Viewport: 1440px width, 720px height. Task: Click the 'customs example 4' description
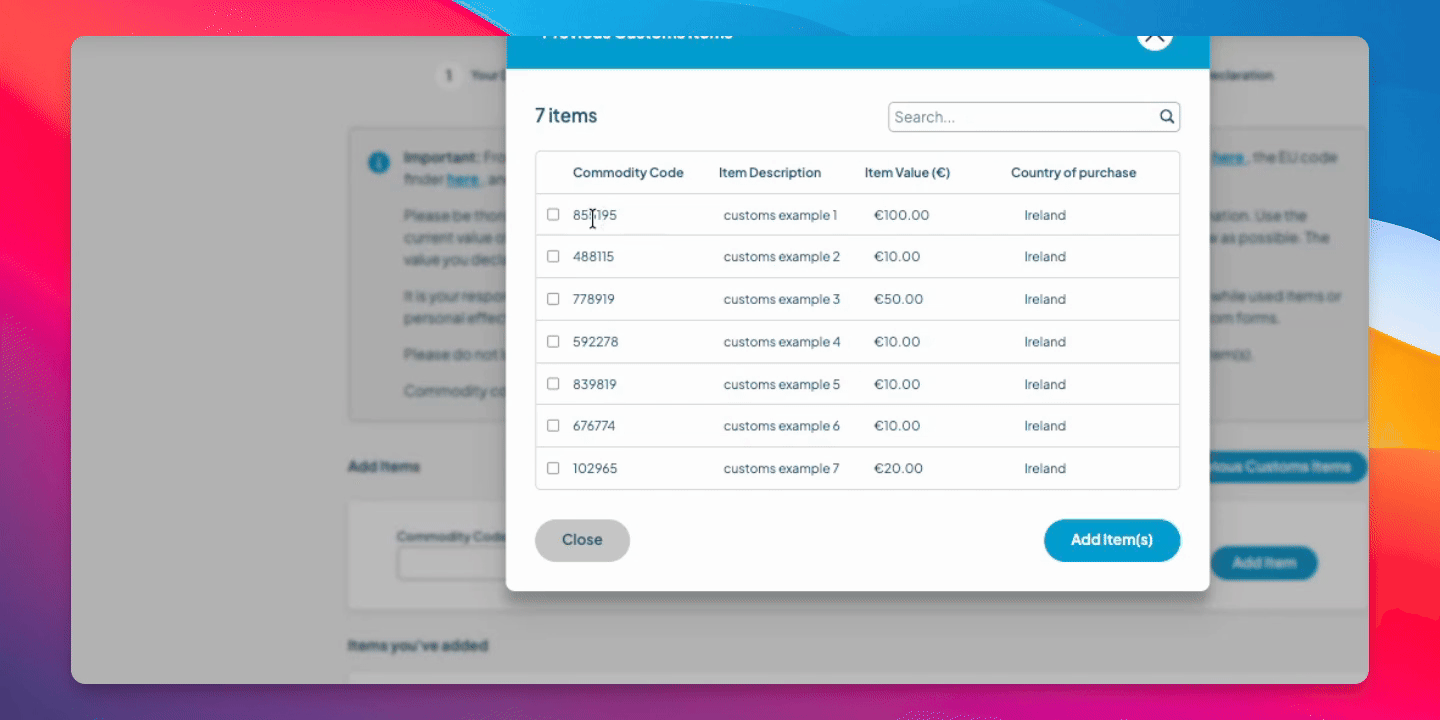point(782,342)
